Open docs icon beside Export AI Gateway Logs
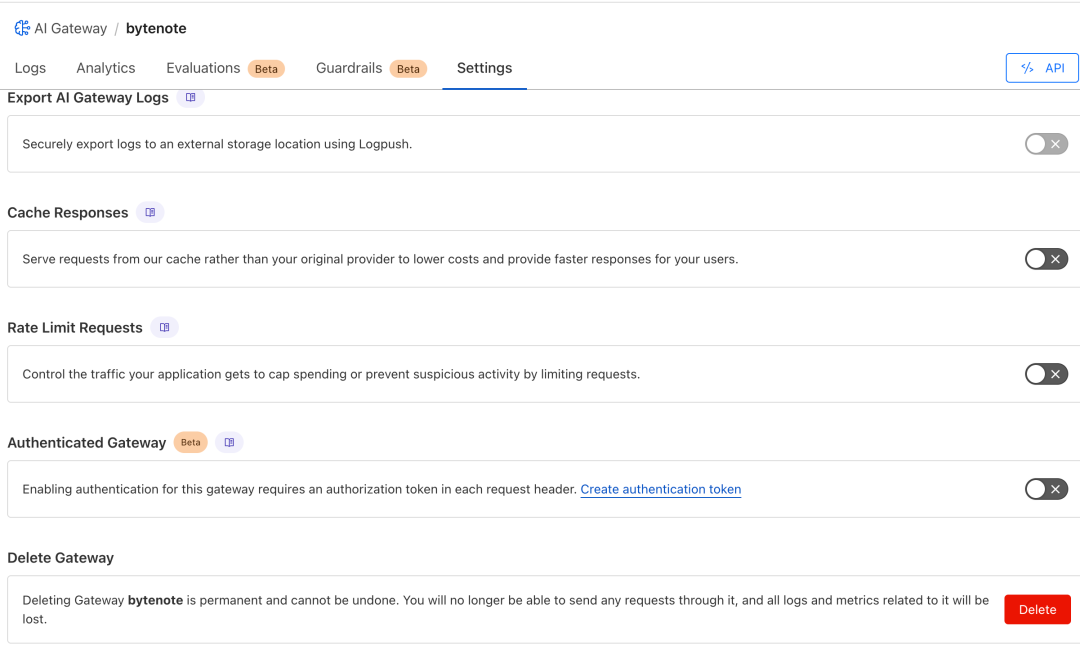Viewport: 1080px width, 658px height. 191,98
